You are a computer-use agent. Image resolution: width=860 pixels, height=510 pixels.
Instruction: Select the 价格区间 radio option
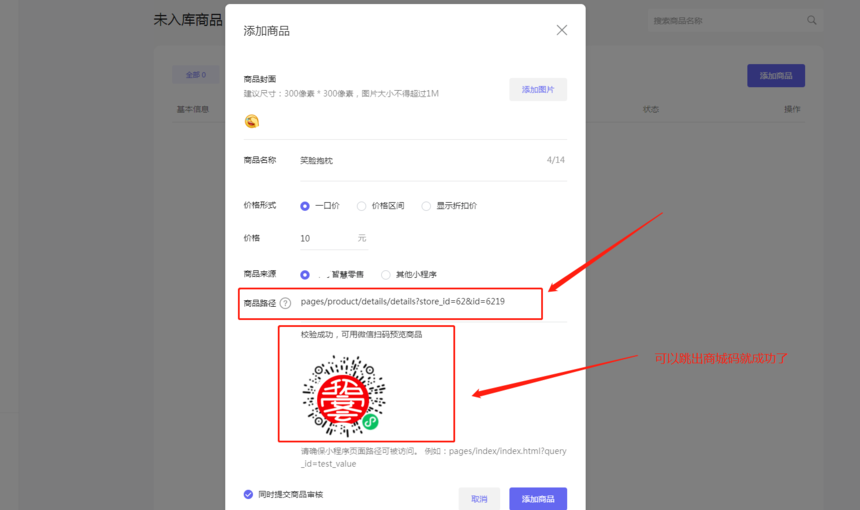click(361, 206)
